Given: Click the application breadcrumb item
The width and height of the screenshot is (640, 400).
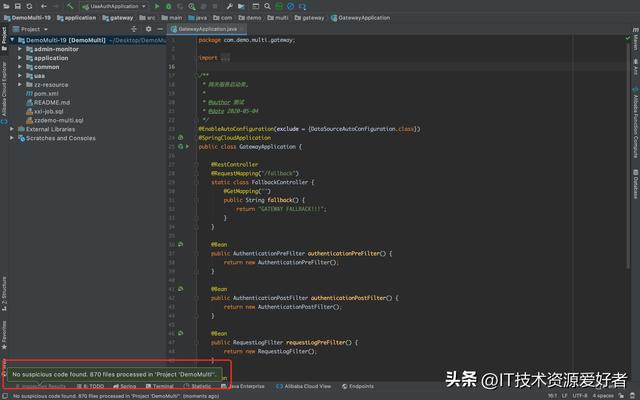Looking at the screenshot, I should (x=76, y=18).
